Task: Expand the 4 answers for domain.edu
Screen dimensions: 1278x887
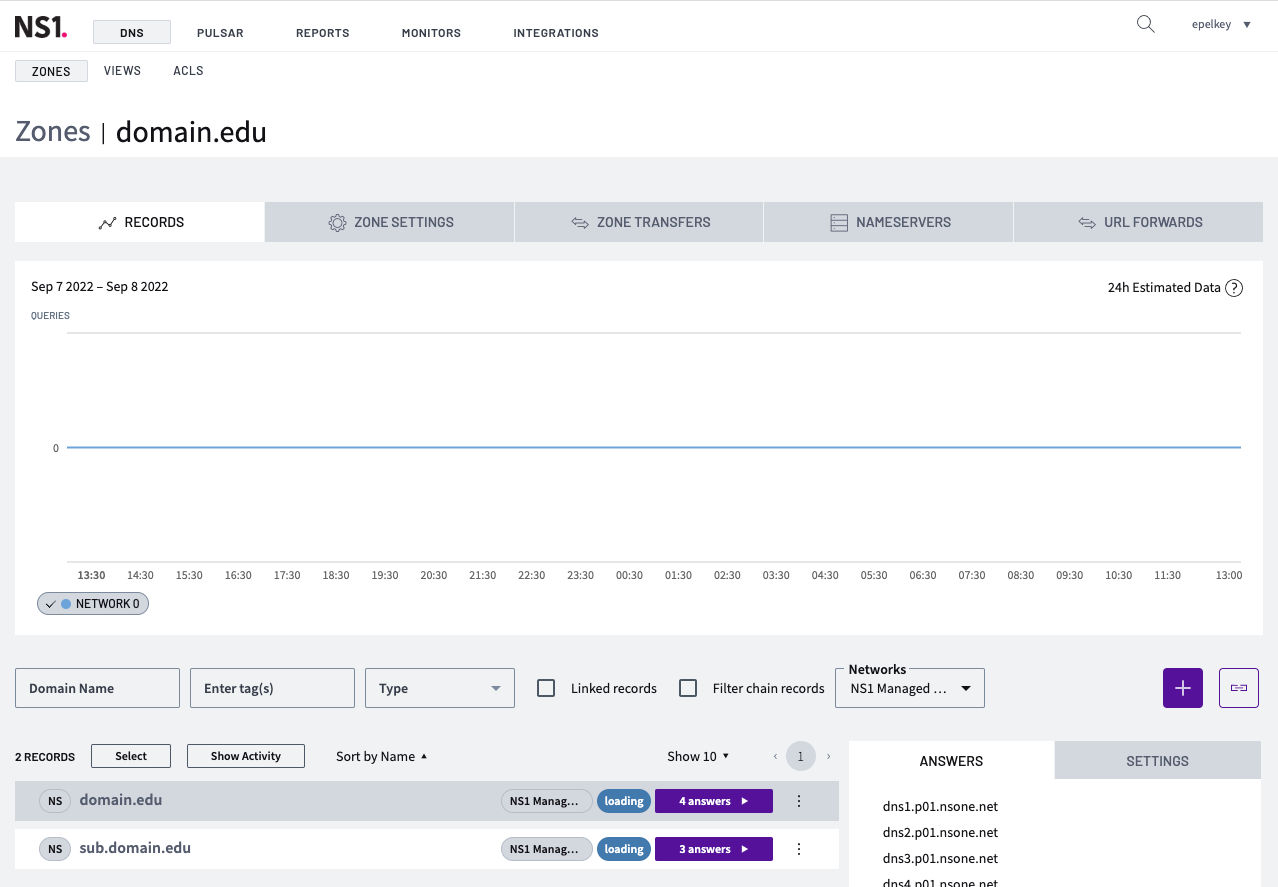Action: coord(714,801)
